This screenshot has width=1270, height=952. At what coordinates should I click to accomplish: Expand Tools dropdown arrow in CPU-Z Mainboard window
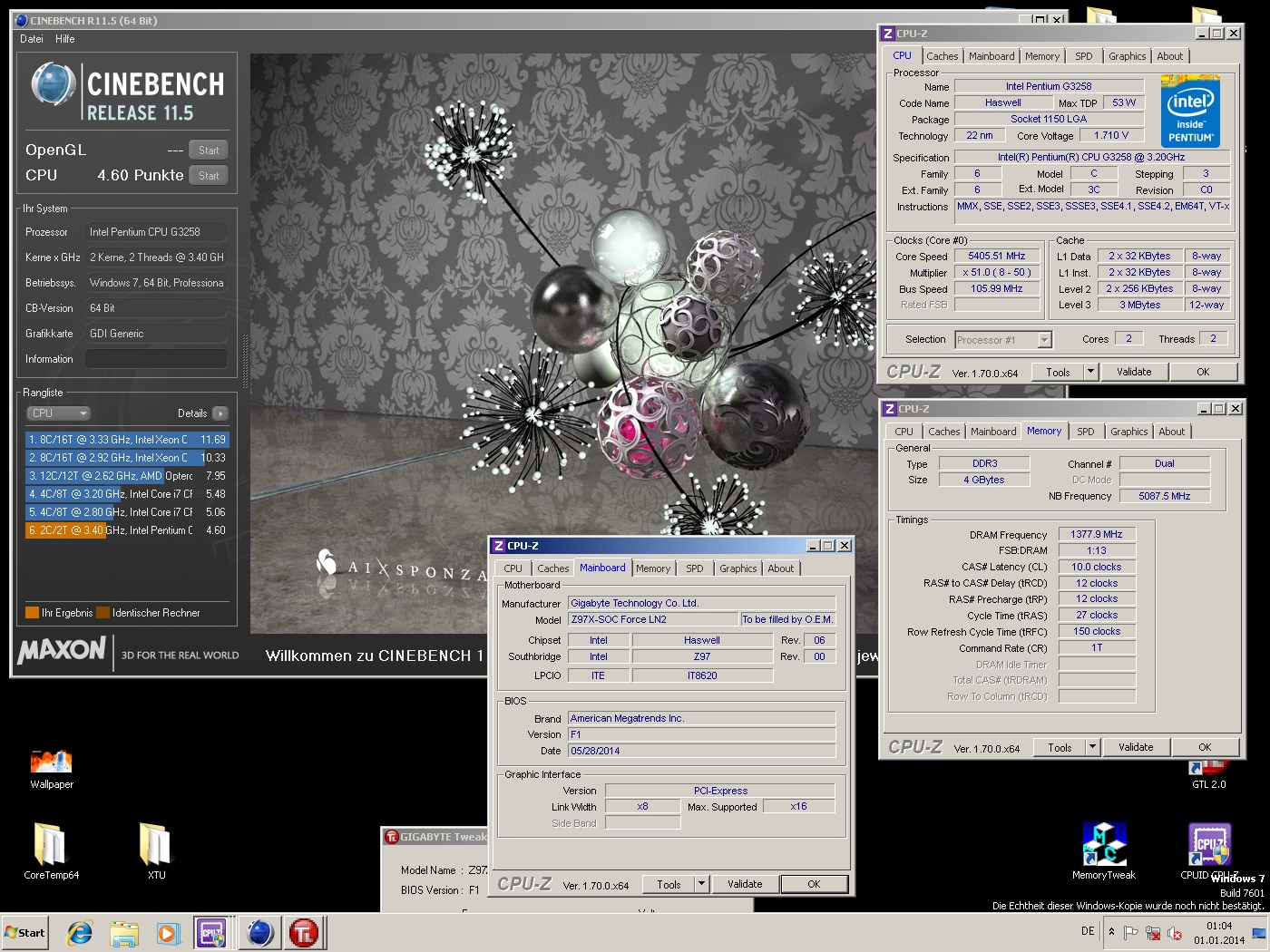coord(701,884)
